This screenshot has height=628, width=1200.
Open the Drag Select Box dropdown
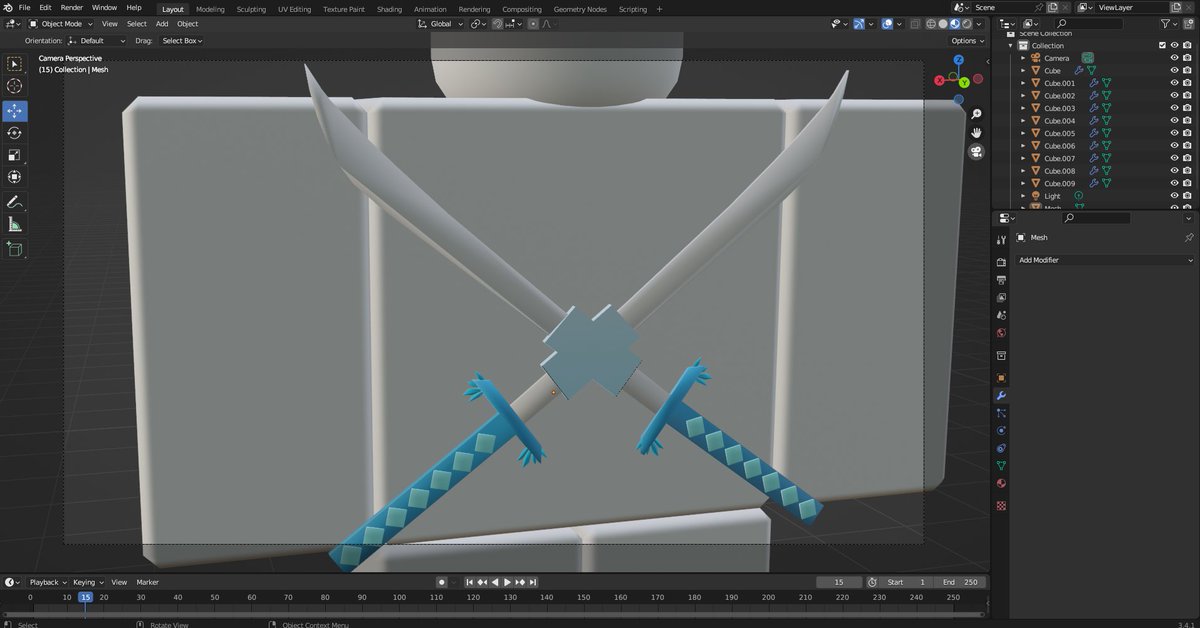click(182, 41)
